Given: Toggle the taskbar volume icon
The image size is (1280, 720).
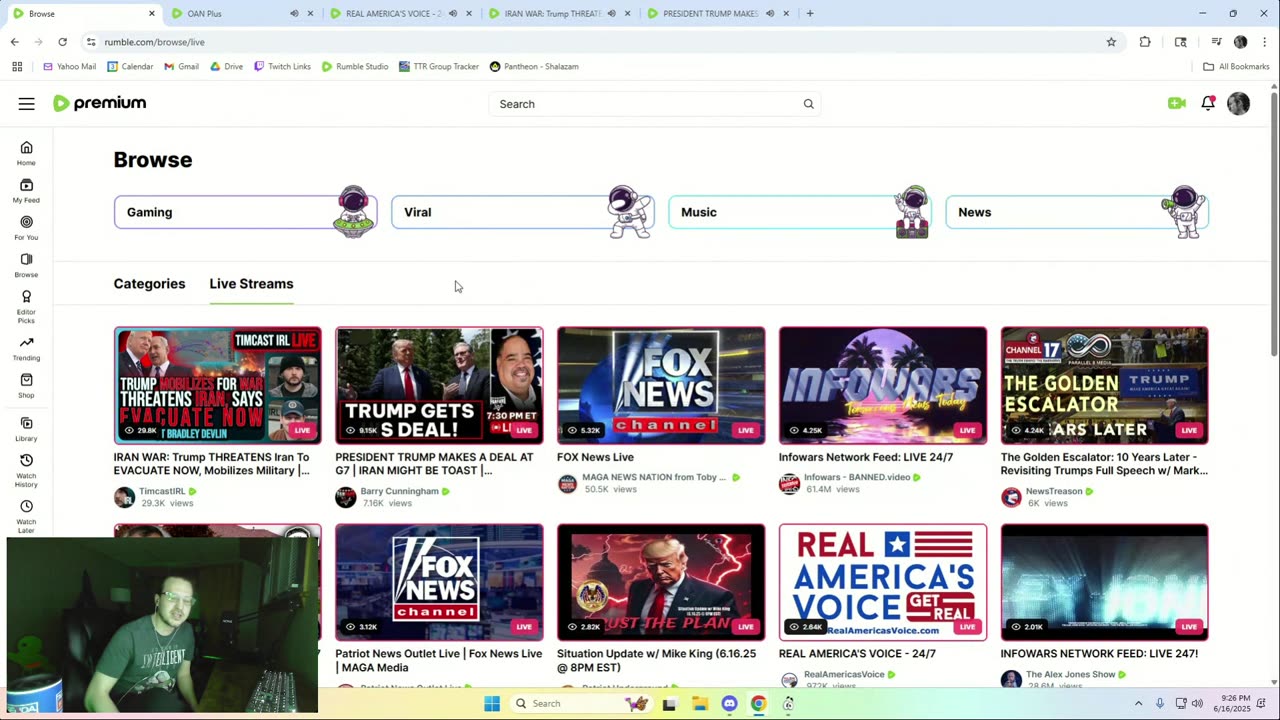Looking at the screenshot, I should point(1197,703).
